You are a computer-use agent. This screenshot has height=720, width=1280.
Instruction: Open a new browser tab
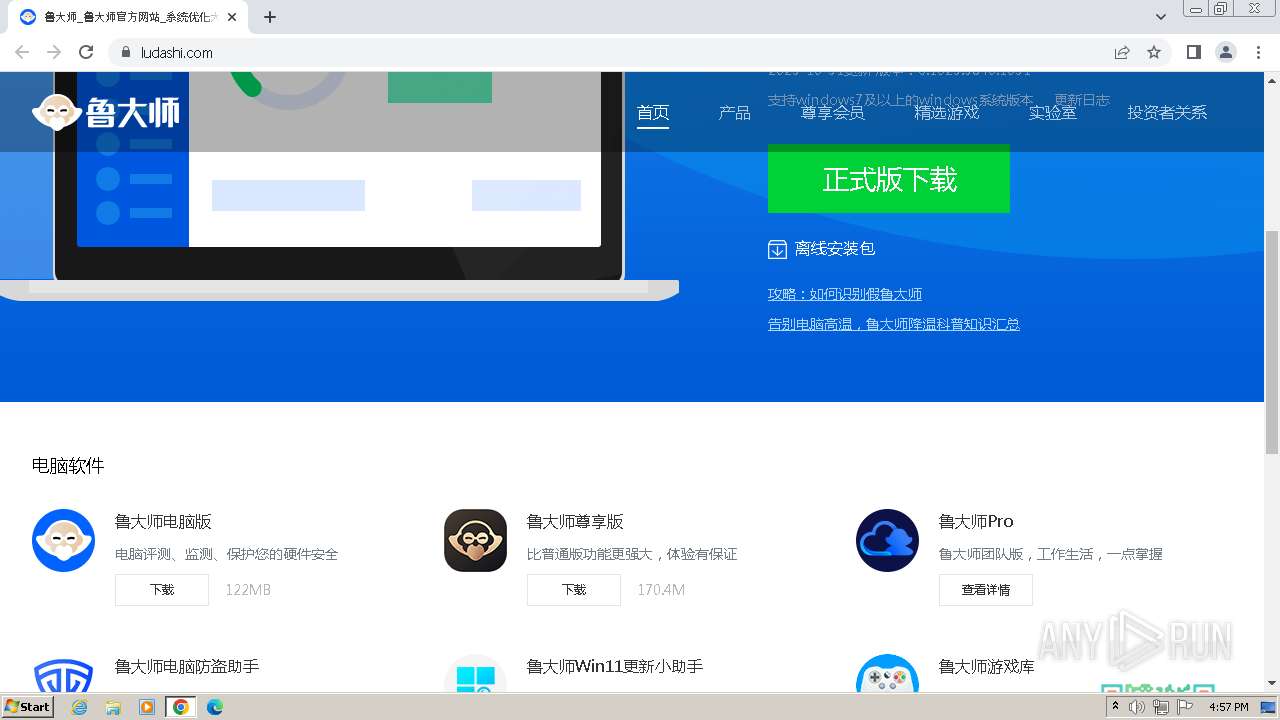click(270, 17)
